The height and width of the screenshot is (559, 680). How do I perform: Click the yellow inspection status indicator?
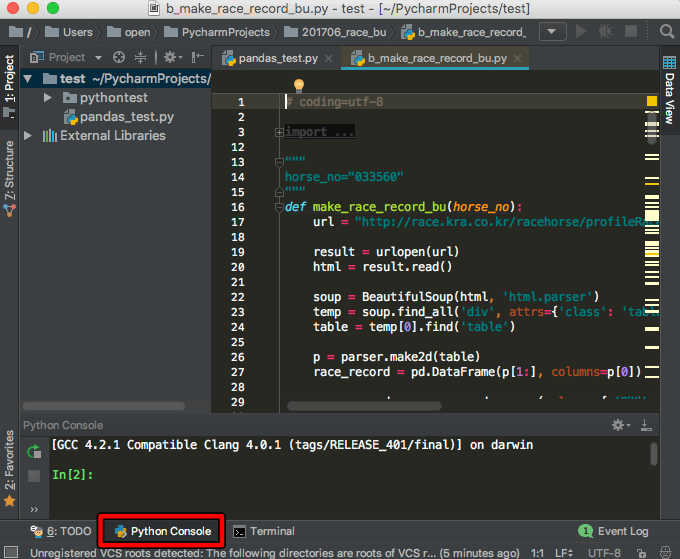[x=651, y=101]
